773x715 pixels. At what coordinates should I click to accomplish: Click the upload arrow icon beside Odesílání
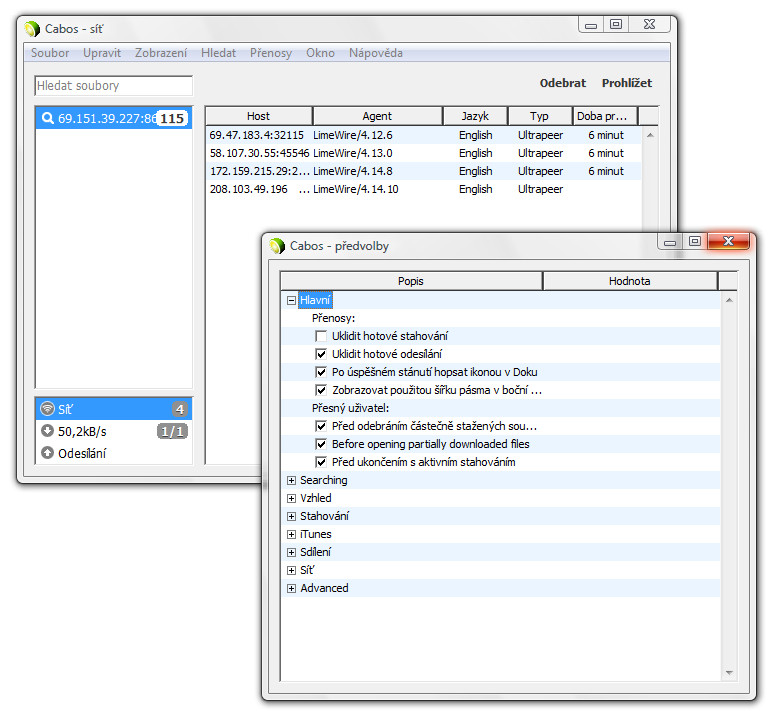click(47, 453)
